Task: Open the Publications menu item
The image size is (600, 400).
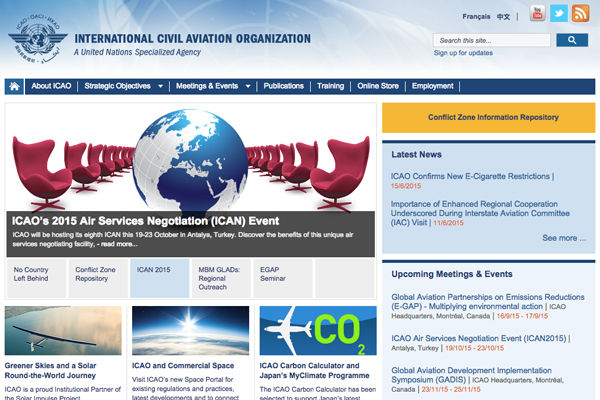Action: [284, 86]
